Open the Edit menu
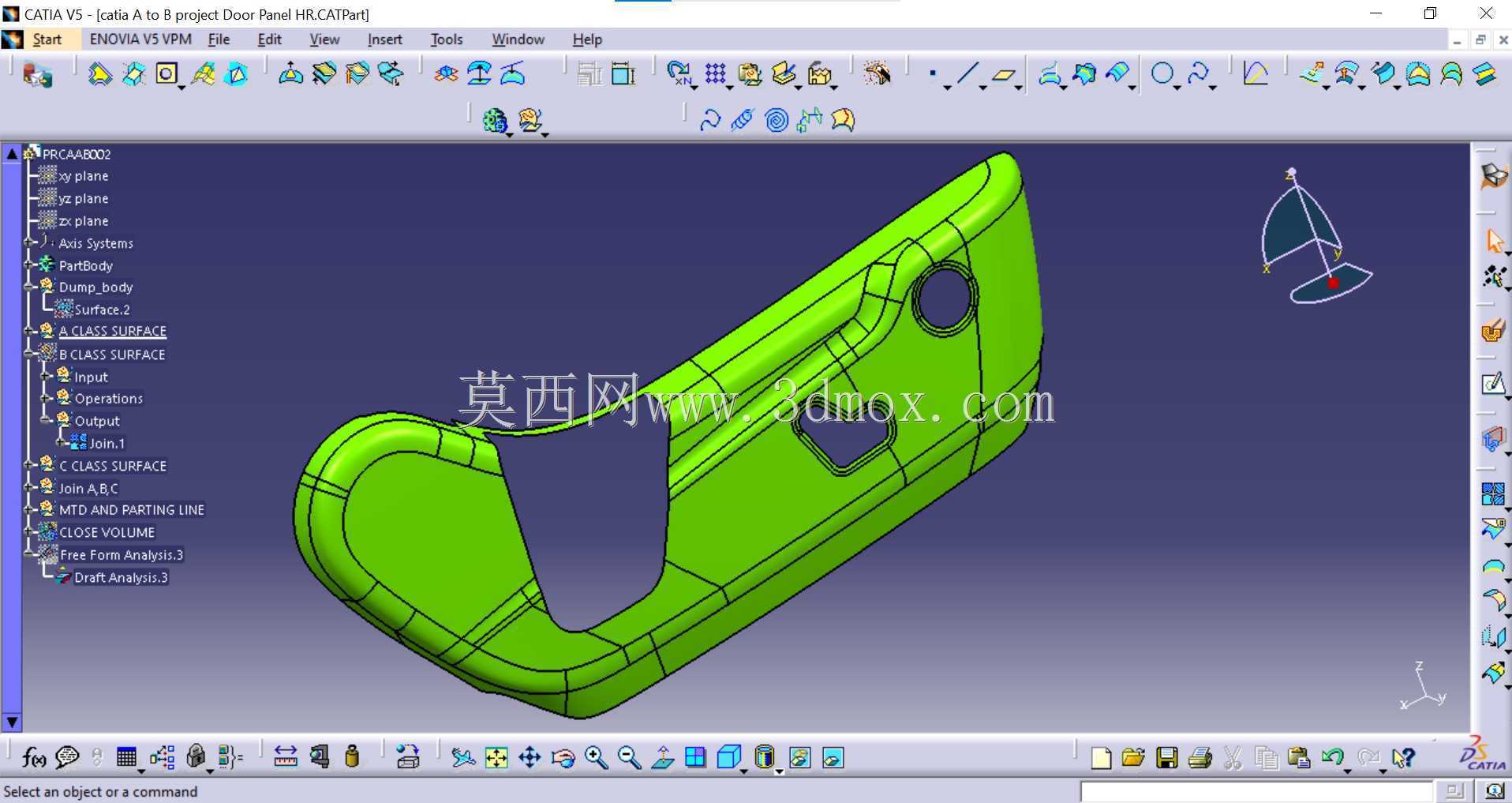This screenshot has width=1512, height=803. click(269, 39)
